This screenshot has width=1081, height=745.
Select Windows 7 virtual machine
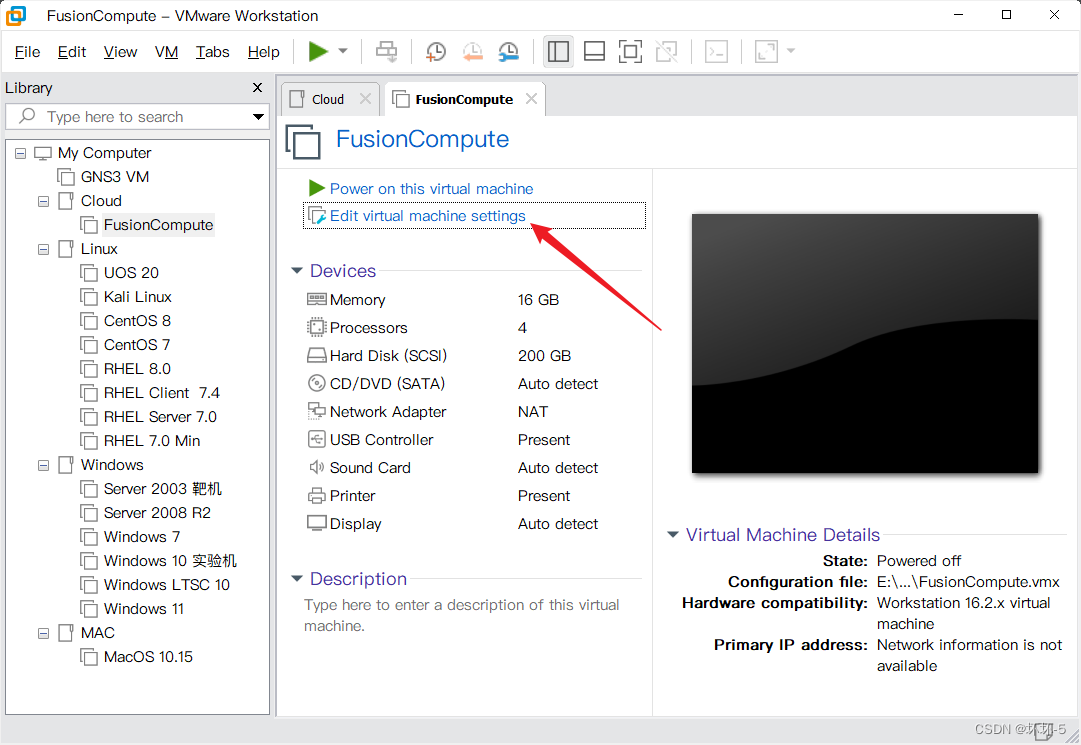141,537
